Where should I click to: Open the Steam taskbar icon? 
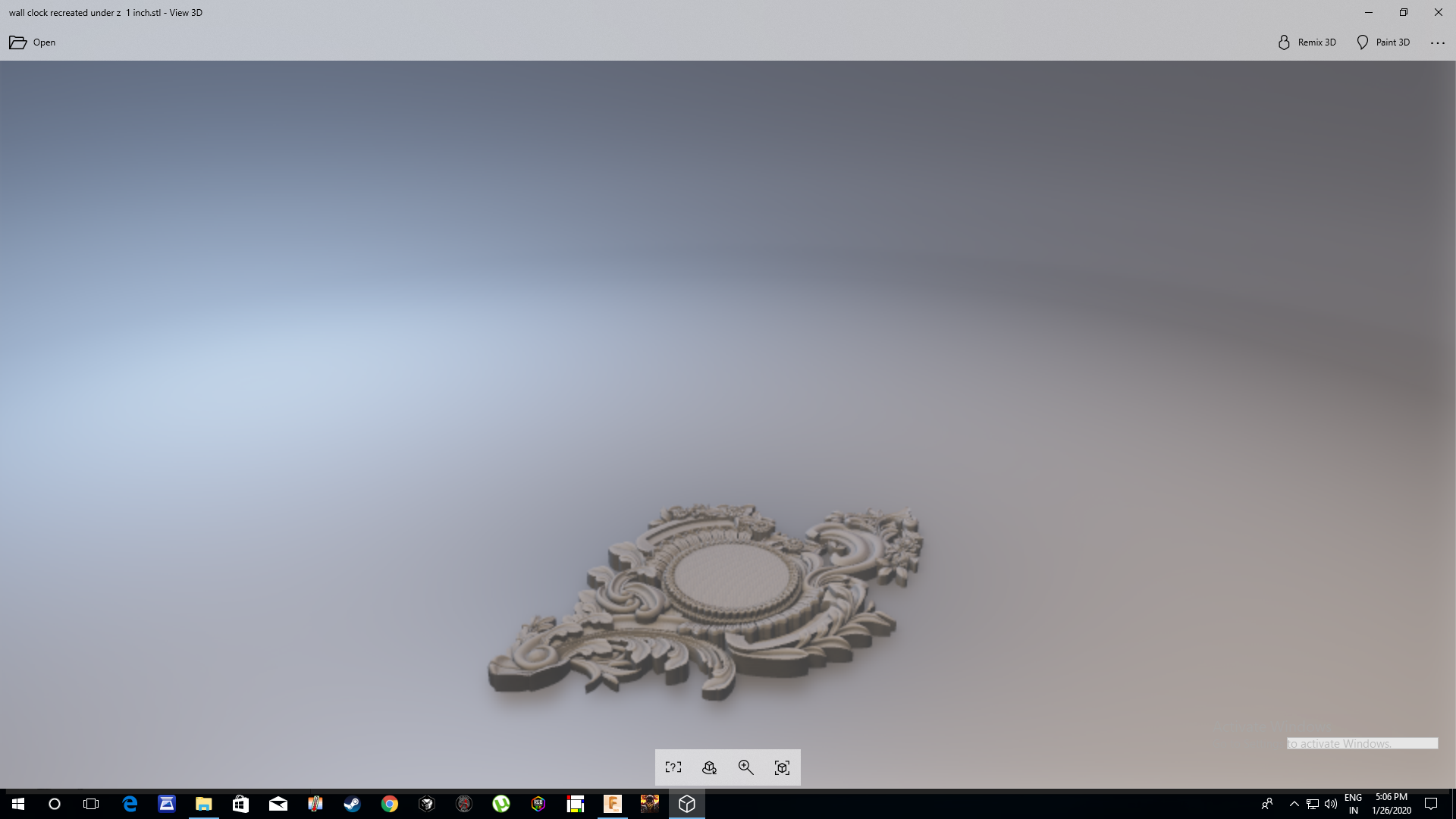tap(353, 804)
